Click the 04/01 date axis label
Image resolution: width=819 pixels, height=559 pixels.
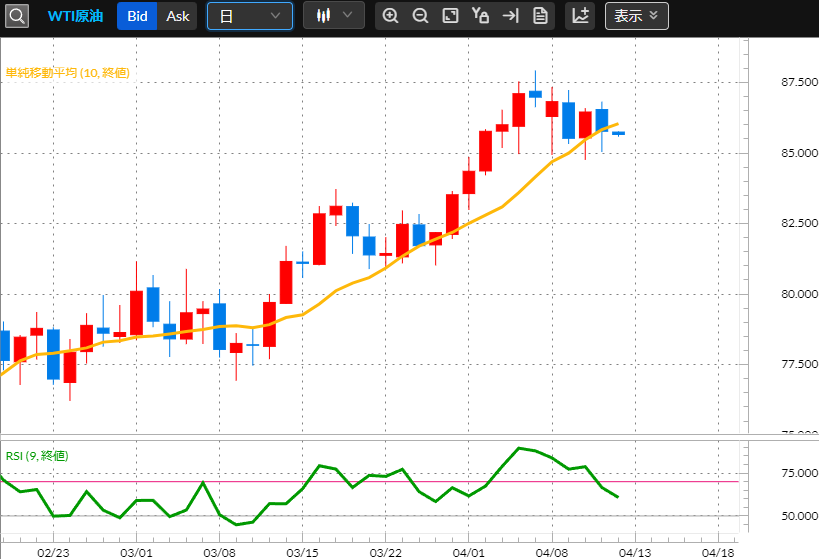click(x=469, y=553)
